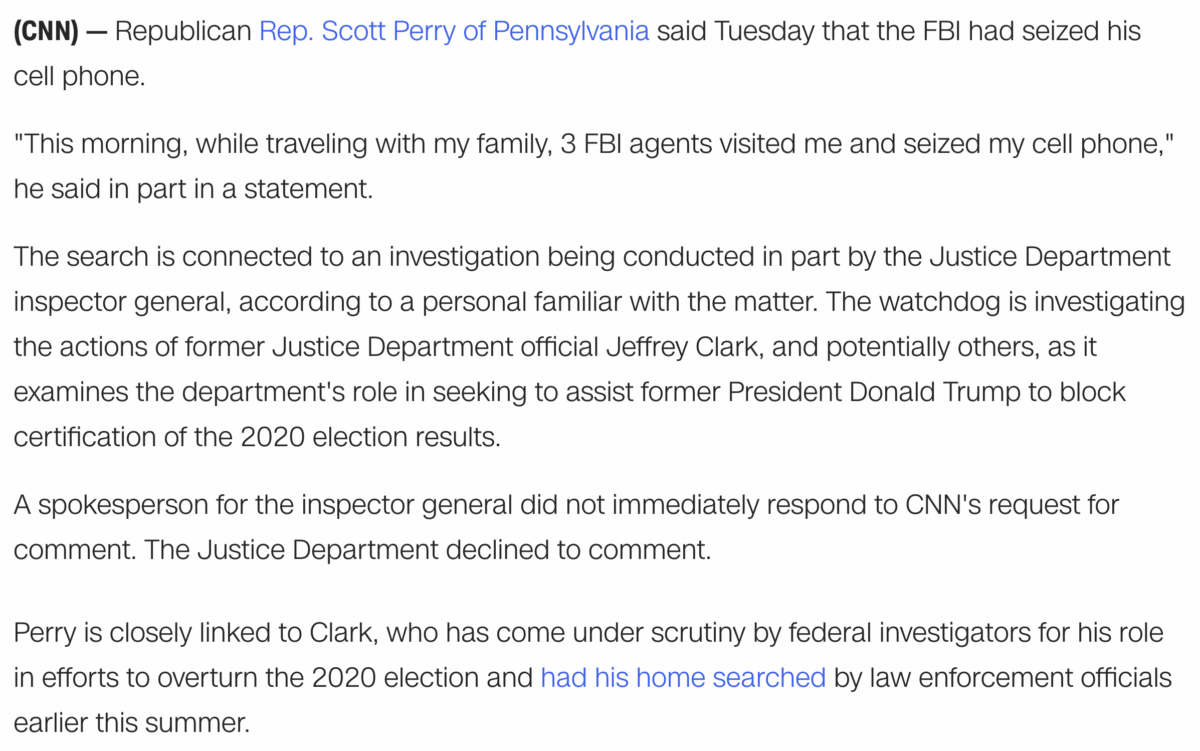
Task: Click the paragraph beginning 'Perry is closely linked'
Action: point(592,677)
